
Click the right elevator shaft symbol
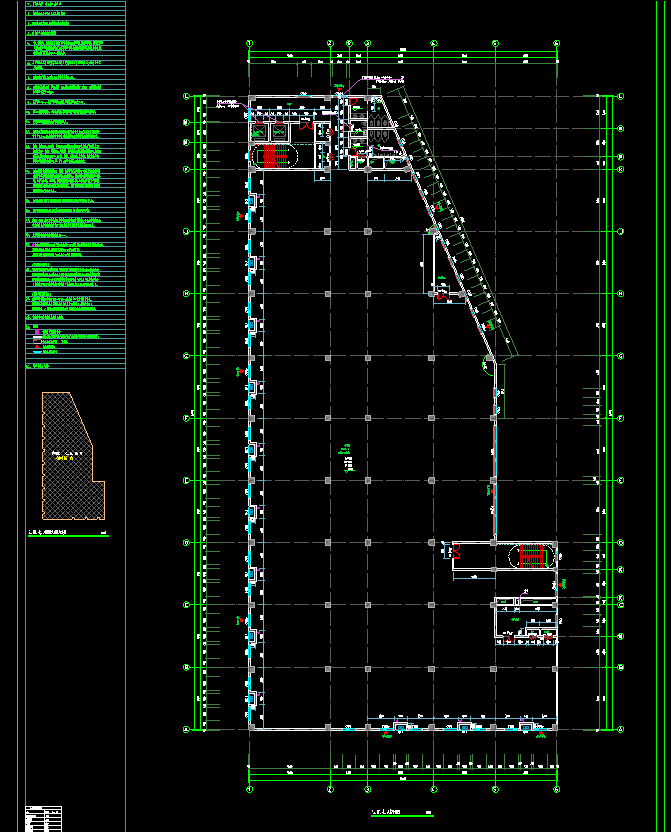tap(279, 129)
